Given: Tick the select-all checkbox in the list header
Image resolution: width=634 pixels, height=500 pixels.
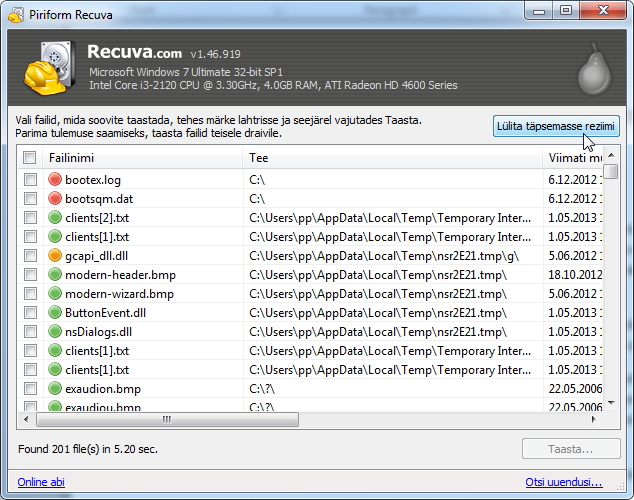Looking at the screenshot, I should (30, 157).
